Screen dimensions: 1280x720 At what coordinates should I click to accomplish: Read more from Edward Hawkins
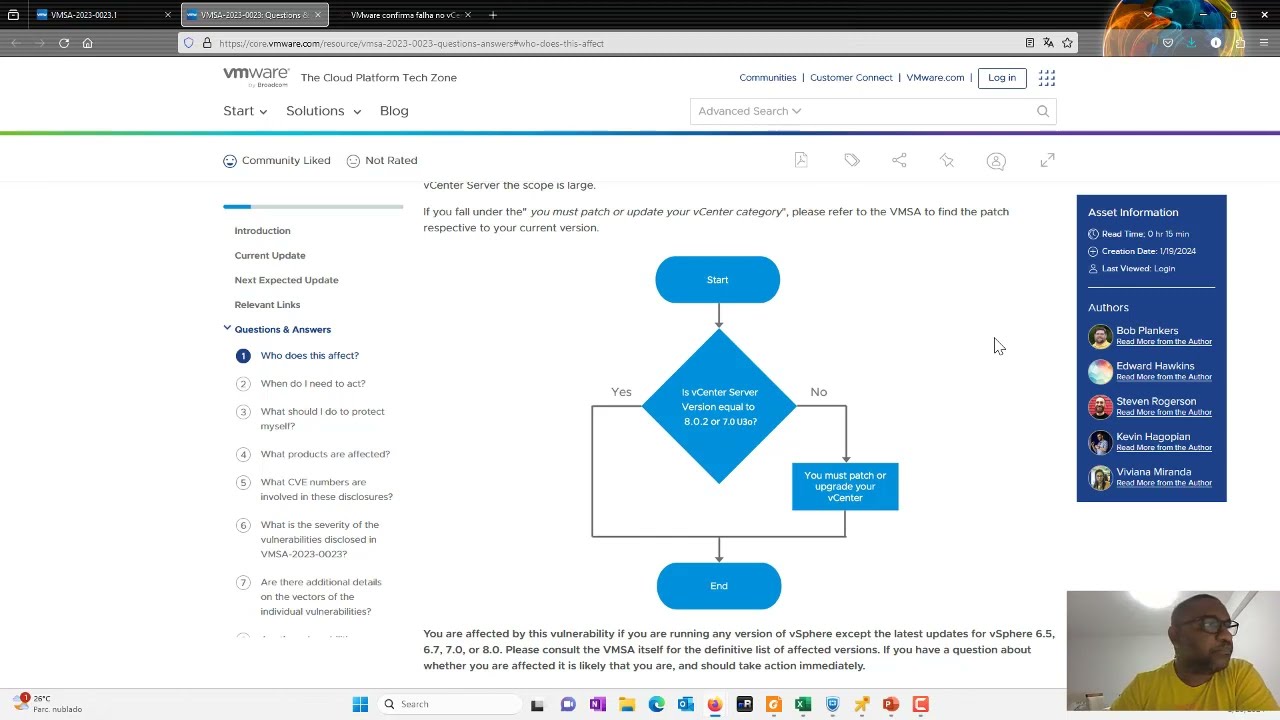(x=1164, y=377)
